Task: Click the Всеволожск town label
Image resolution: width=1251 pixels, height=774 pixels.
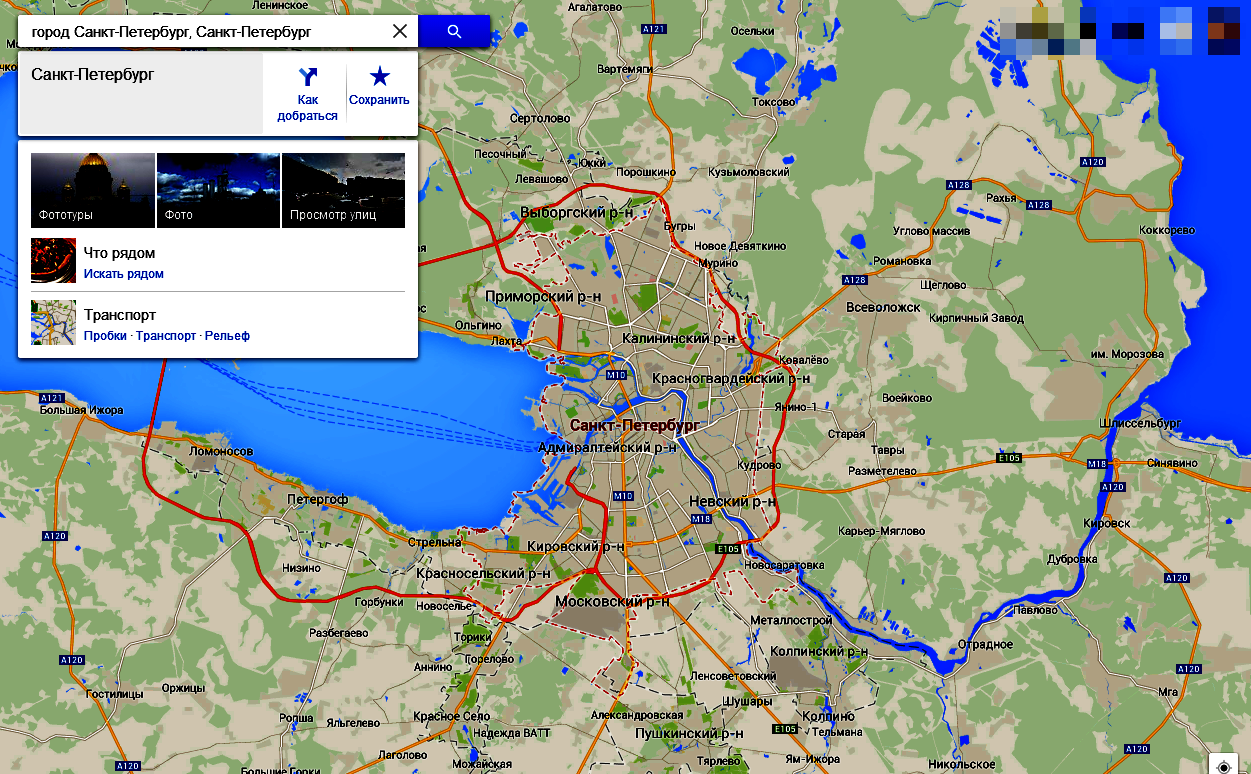Action: click(x=883, y=308)
